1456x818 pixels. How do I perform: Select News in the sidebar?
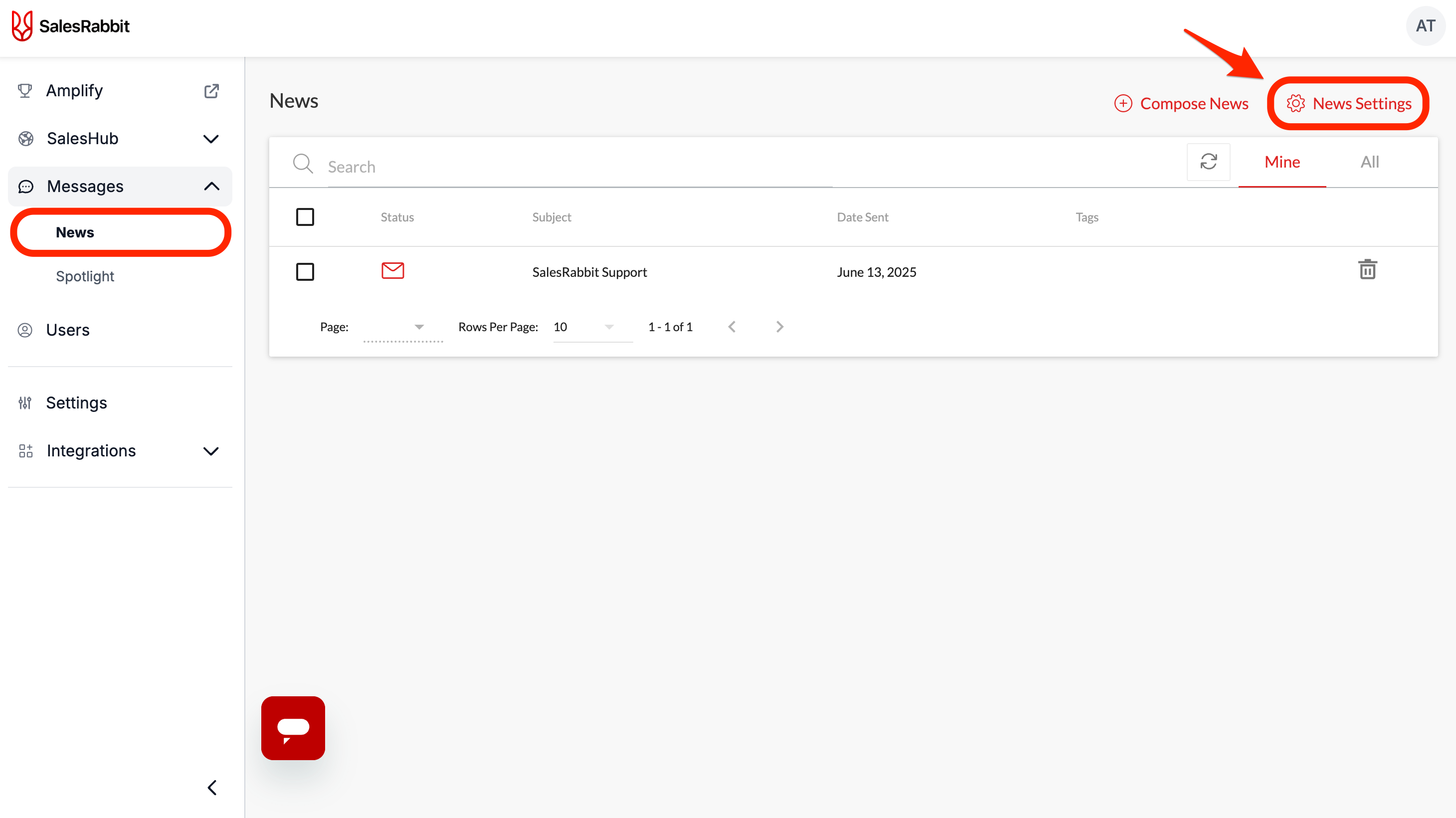(x=120, y=232)
